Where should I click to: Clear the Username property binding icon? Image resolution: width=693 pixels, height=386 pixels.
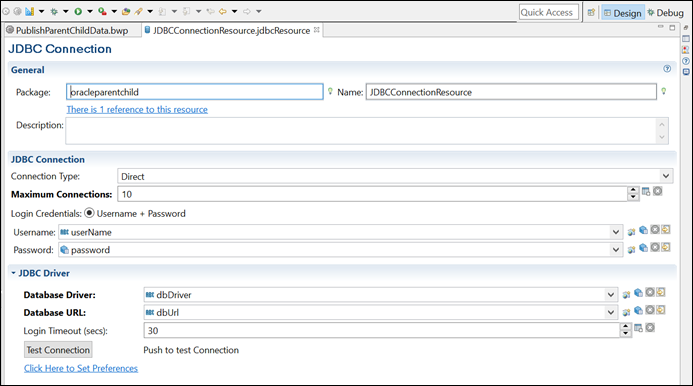tap(655, 229)
